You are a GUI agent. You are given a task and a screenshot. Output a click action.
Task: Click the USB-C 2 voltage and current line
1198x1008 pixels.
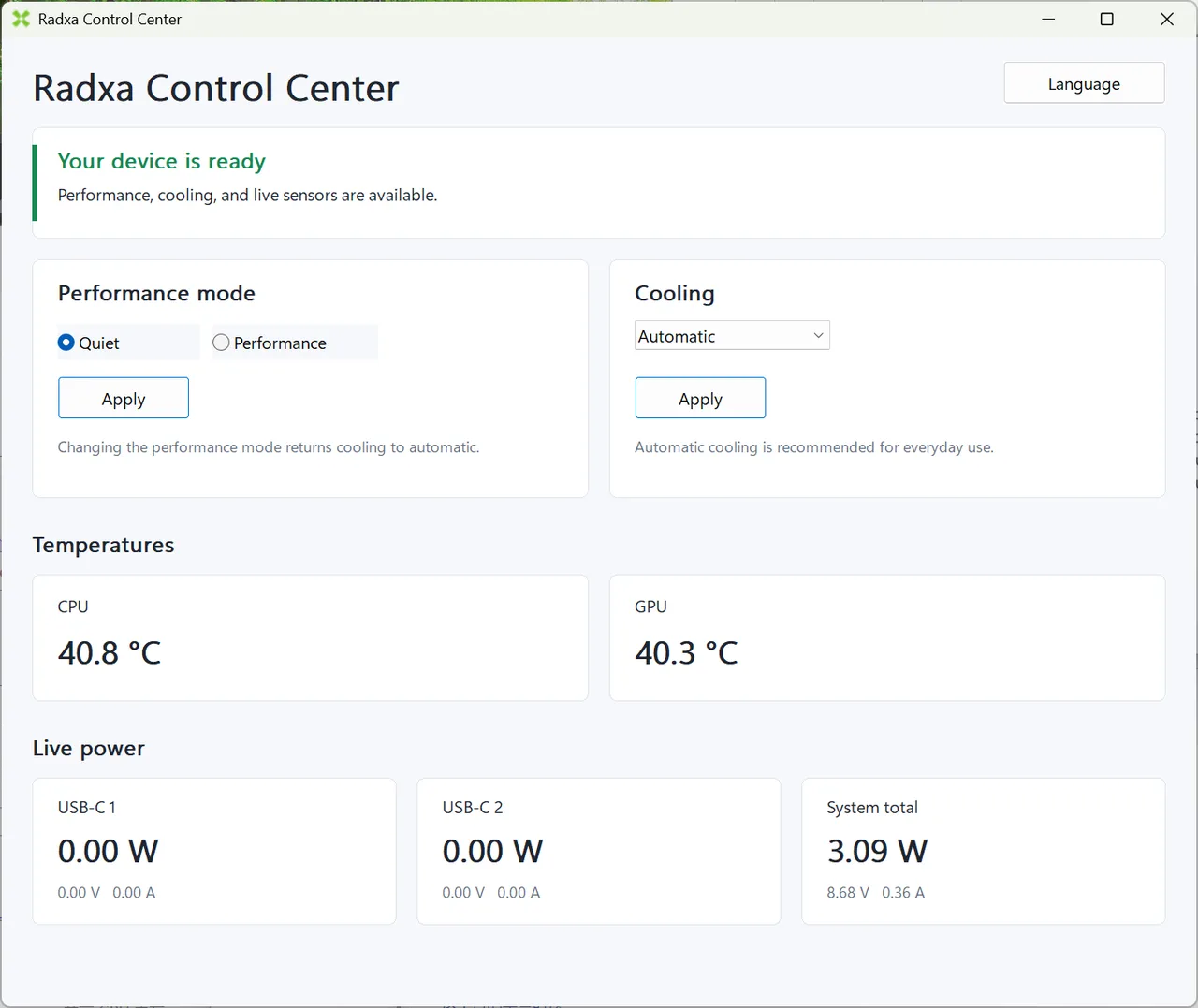point(491,893)
